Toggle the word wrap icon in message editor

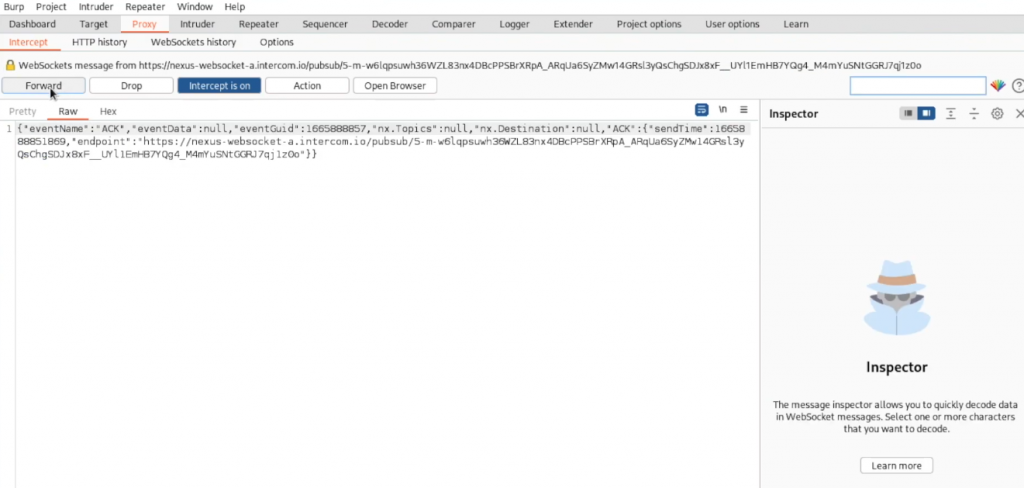(701, 110)
